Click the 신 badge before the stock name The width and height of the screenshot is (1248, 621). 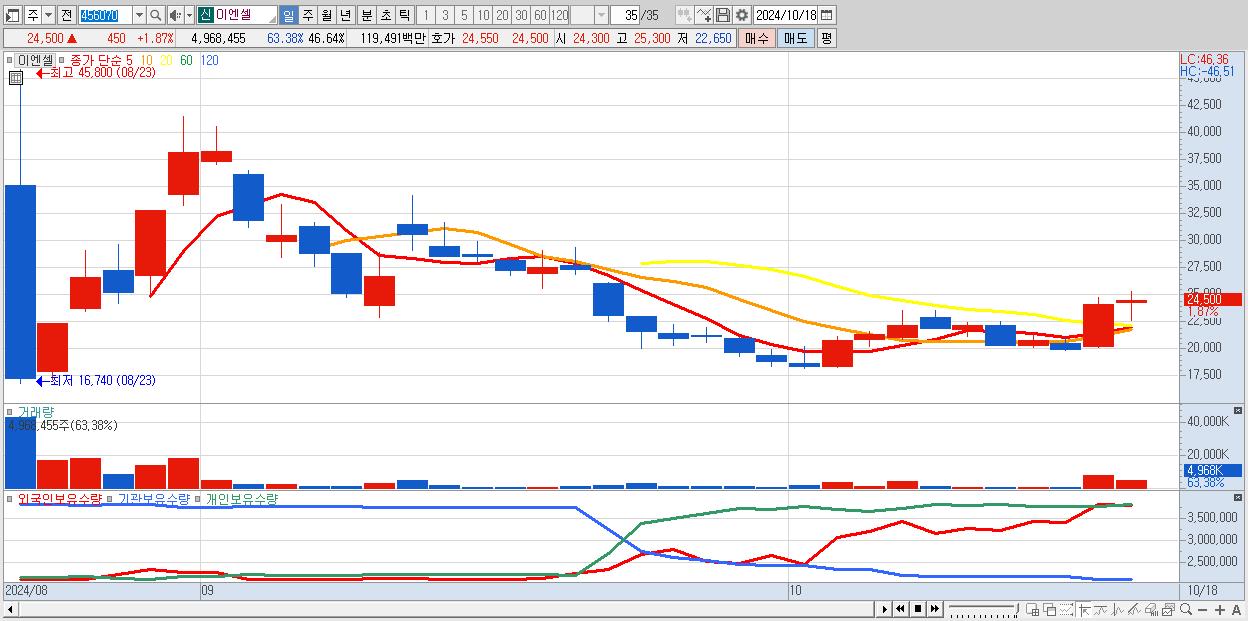coord(205,15)
